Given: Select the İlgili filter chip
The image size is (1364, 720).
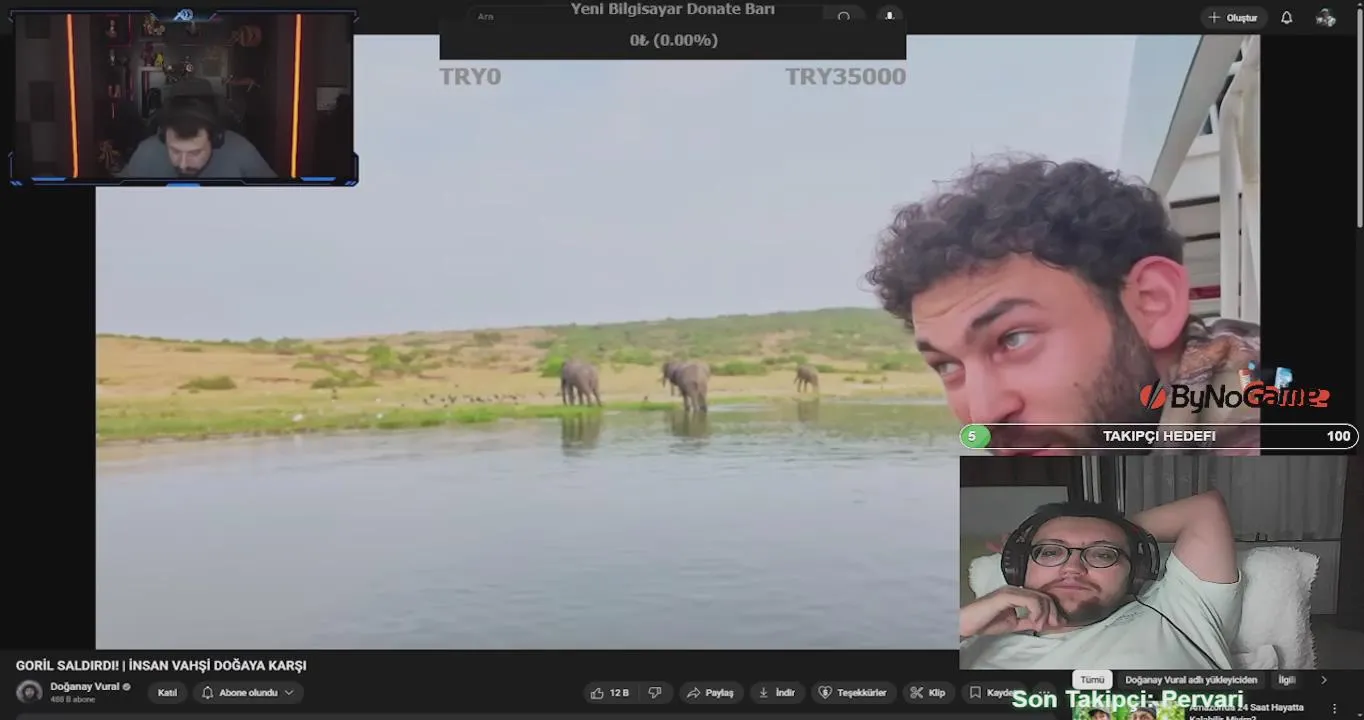Looking at the screenshot, I should tap(1287, 680).
